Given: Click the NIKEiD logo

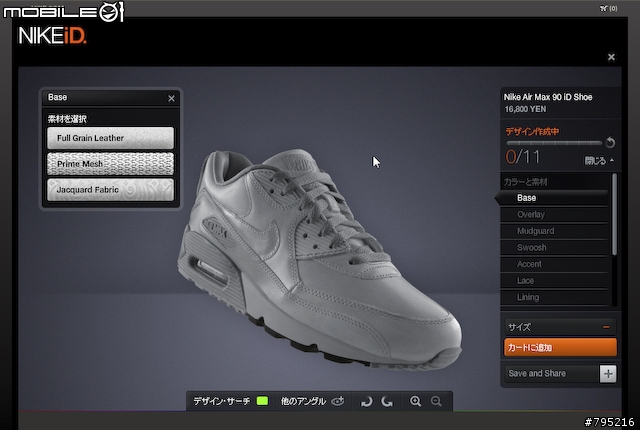Looking at the screenshot, I should (x=52, y=36).
